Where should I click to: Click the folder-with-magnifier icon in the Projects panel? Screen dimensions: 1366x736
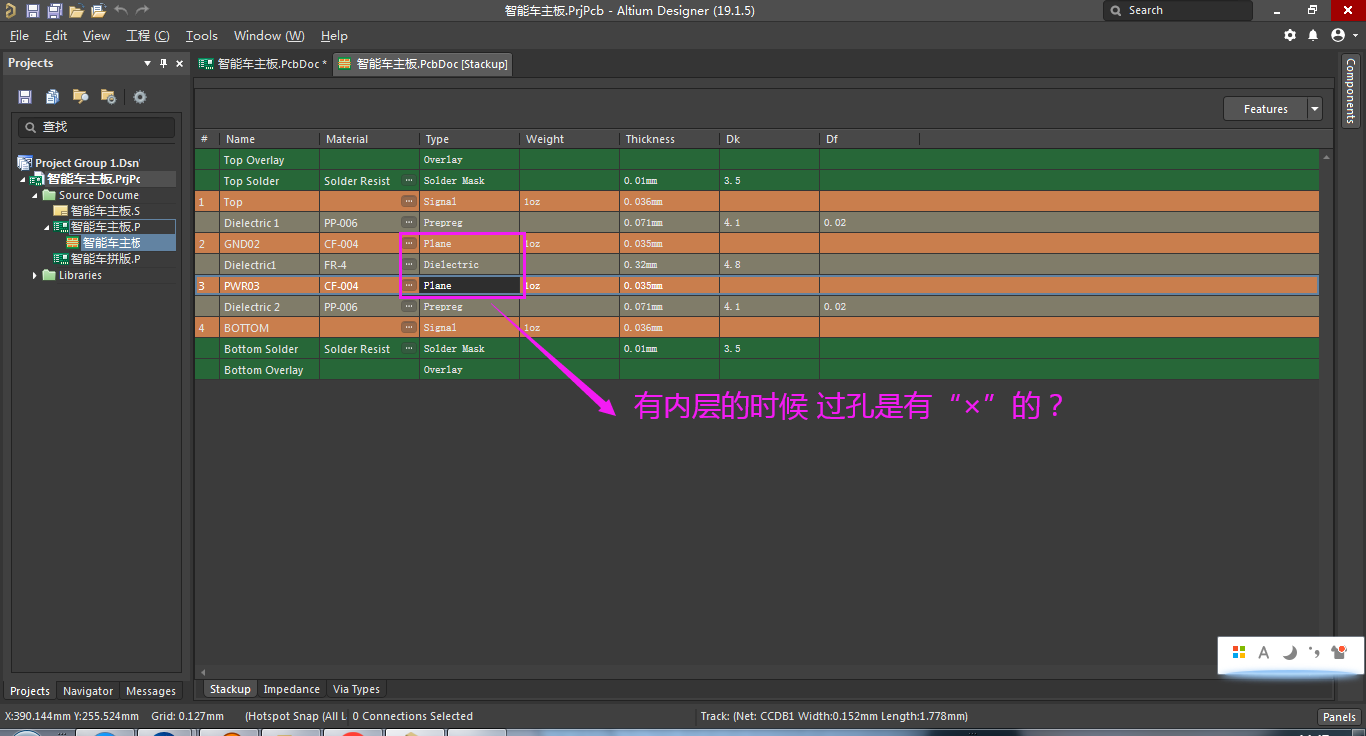coord(80,97)
